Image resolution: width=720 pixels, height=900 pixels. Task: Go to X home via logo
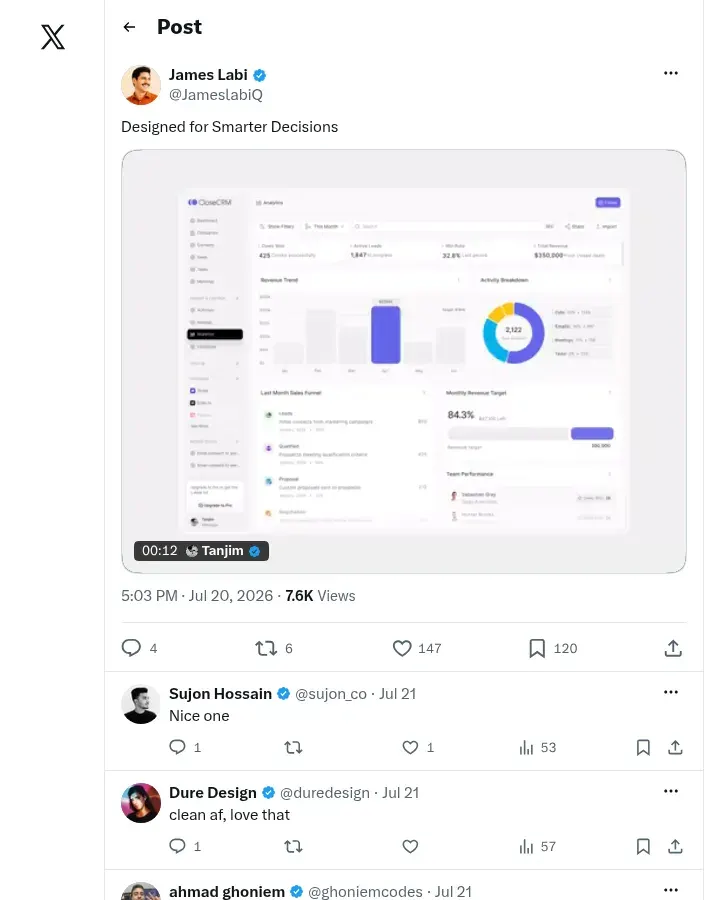pyautogui.click(x=53, y=37)
